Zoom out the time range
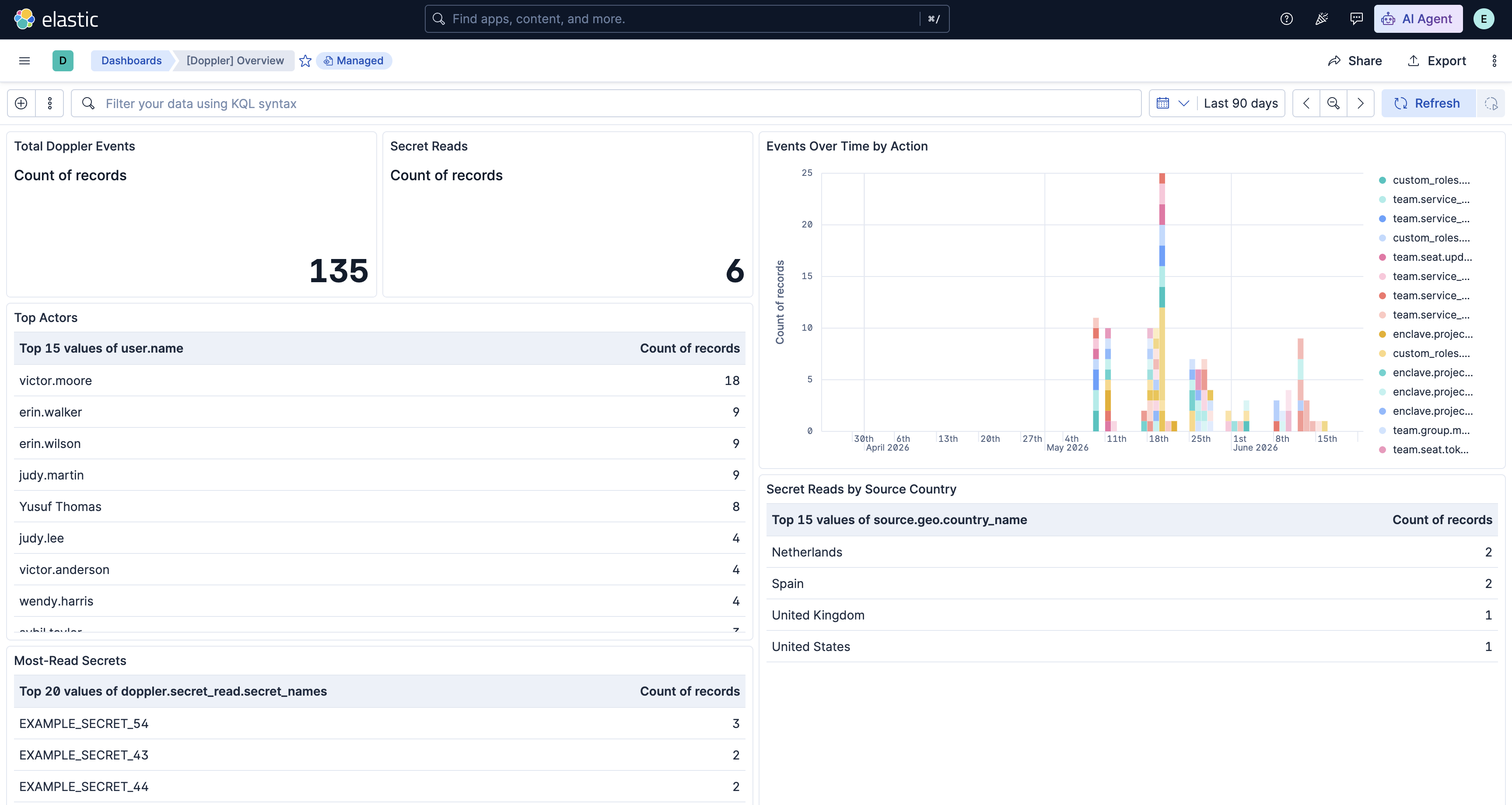Screen dimensions: 1512x805 click(x=1333, y=103)
